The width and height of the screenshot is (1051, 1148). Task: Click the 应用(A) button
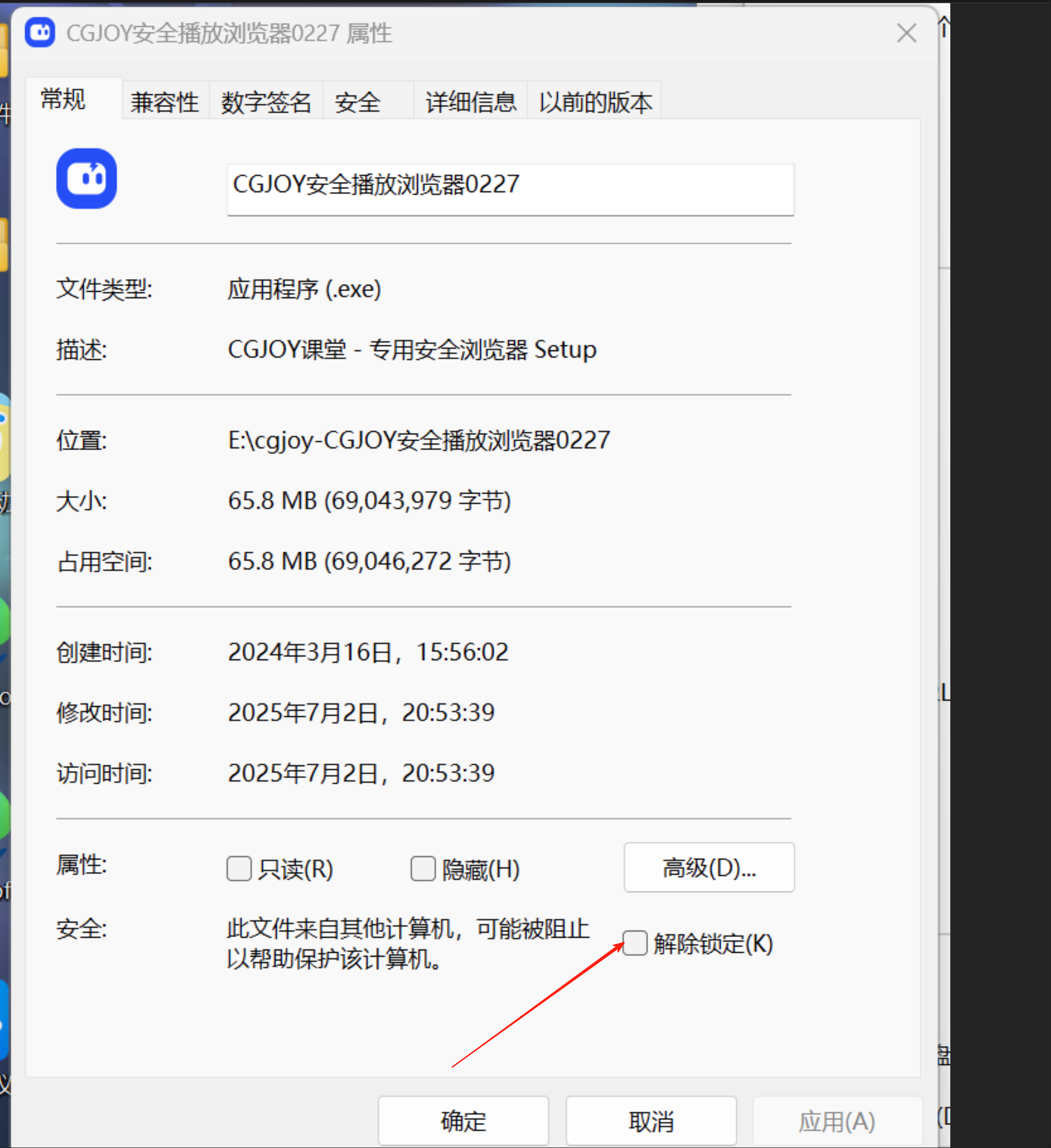tap(838, 1121)
